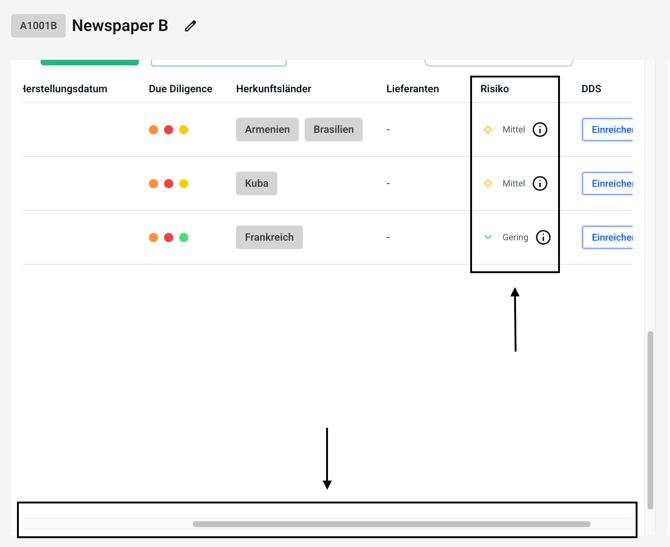Screen dimensions: 670x547
Task: Click yellow diamond risk icon in Kuba row
Action: pyautogui.click(x=488, y=184)
